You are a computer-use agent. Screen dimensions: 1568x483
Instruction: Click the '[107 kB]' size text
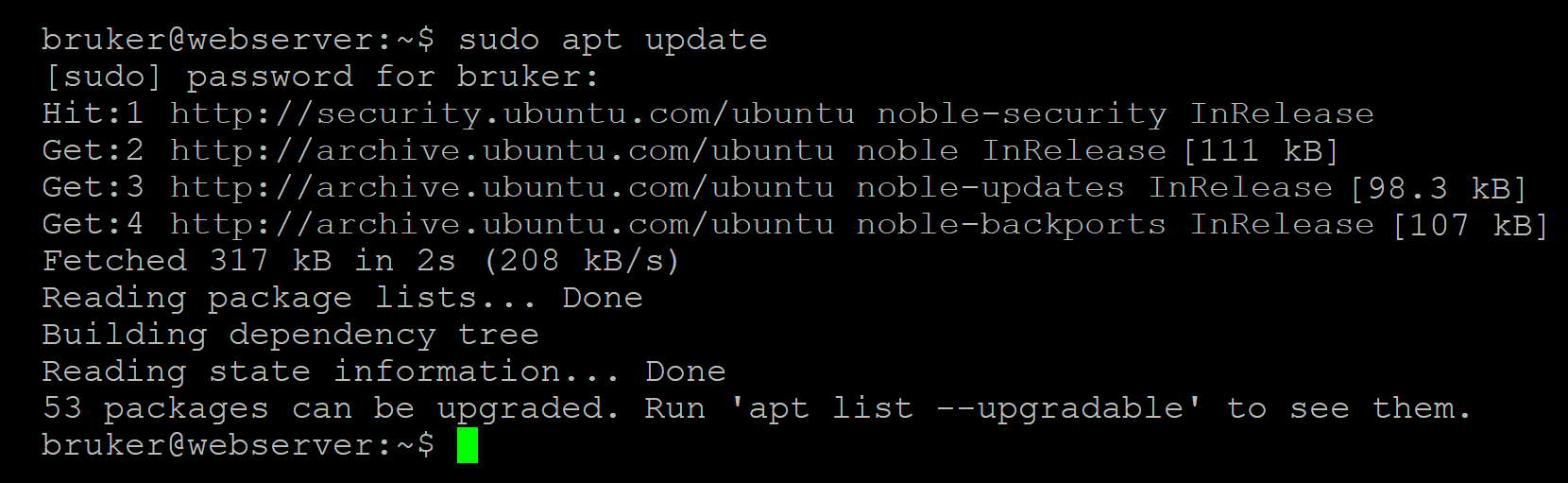(x=1470, y=224)
